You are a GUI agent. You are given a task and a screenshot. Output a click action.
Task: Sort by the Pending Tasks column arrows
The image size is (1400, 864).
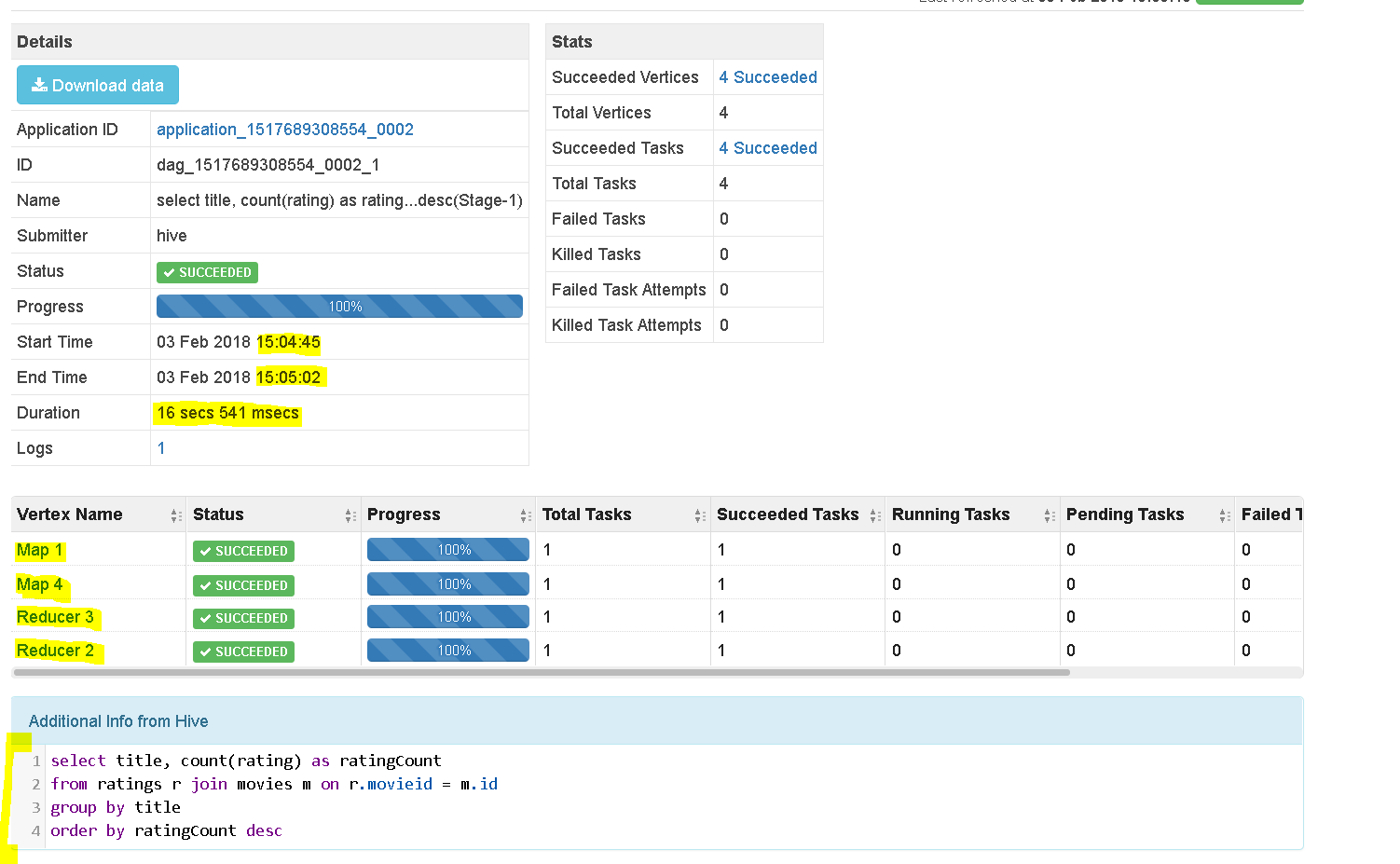click(1225, 515)
